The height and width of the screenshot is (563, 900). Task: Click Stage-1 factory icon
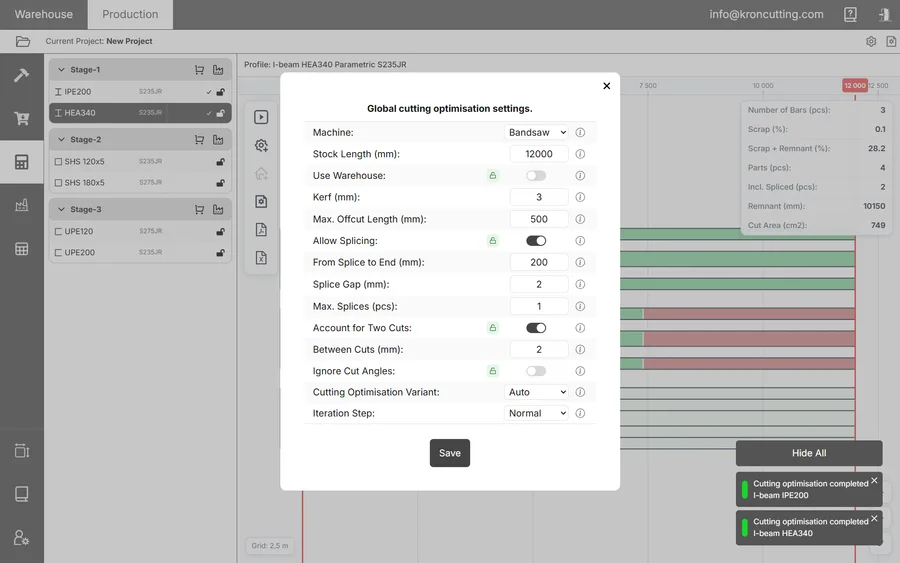218,70
